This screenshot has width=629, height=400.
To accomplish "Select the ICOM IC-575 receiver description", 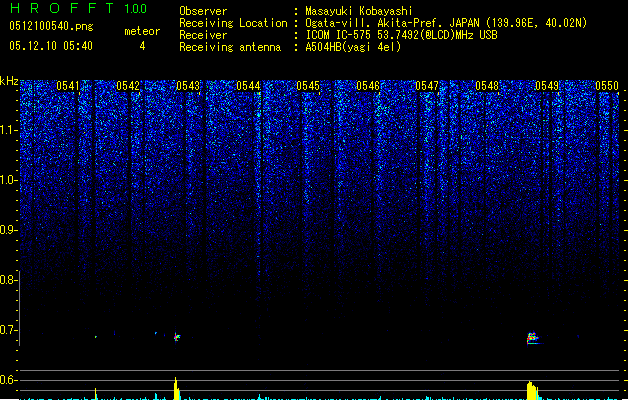I will [402, 35].
